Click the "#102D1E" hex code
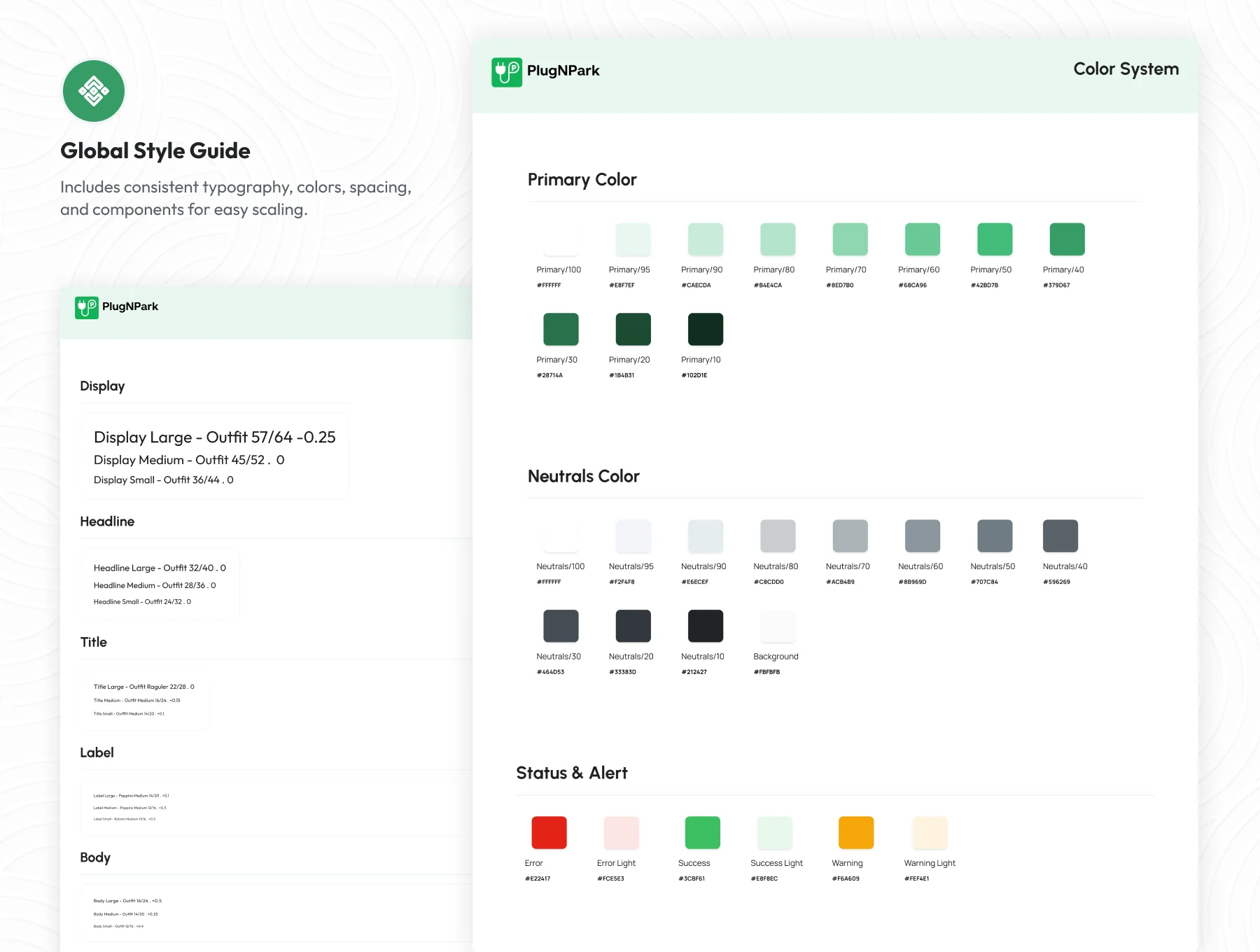Image resolution: width=1260 pixels, height=952 pixels. [694, 376]
